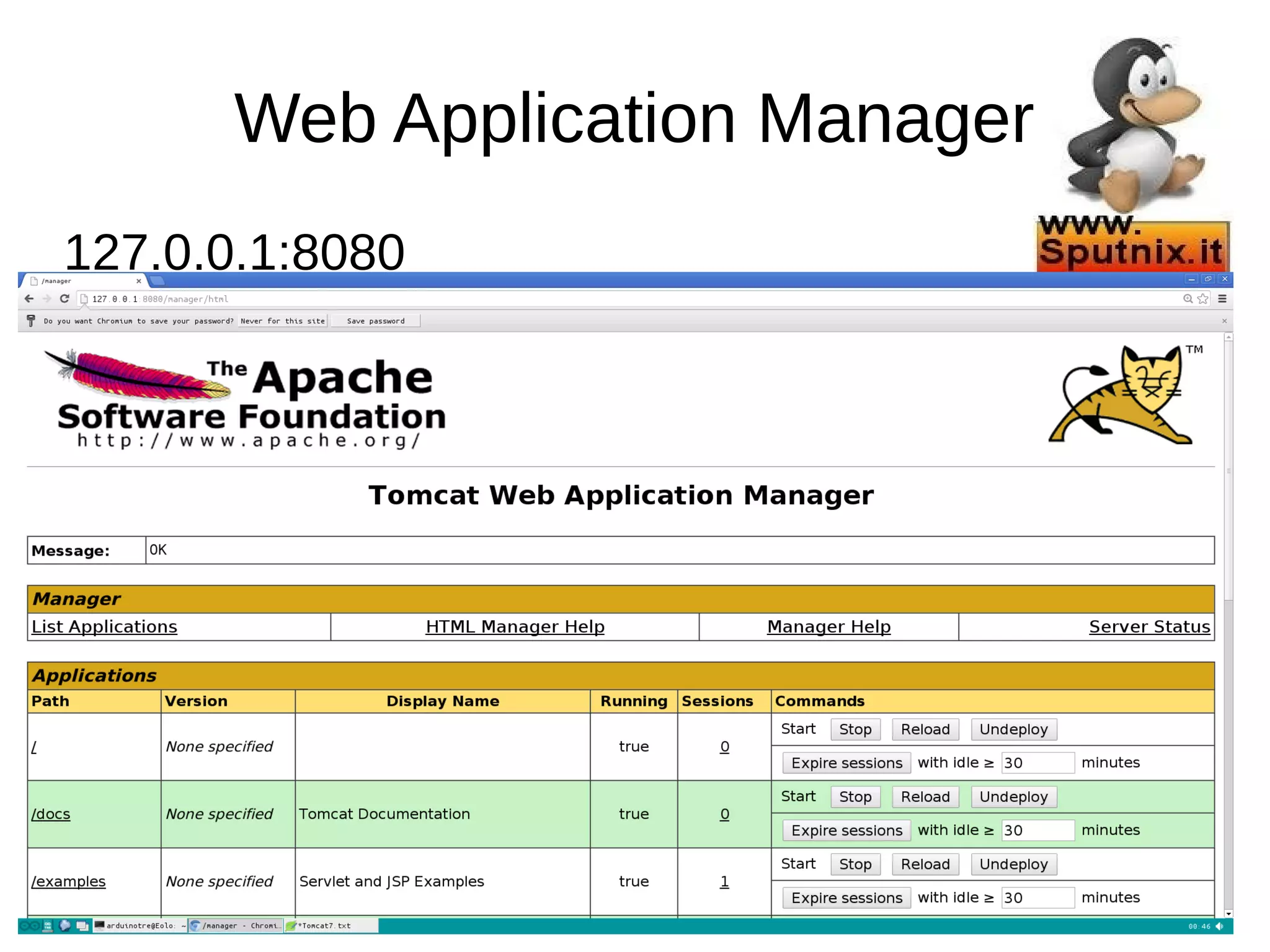Open the Server Status link
This screenshot has height=952, width=1270.
click(1149, 627)
